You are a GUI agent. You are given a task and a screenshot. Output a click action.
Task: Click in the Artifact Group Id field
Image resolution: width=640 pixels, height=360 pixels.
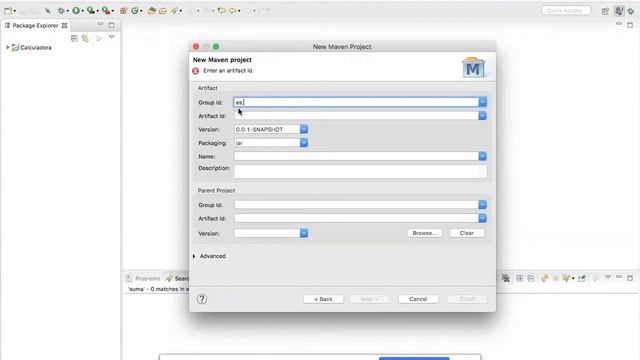click(x=356, y=102)
